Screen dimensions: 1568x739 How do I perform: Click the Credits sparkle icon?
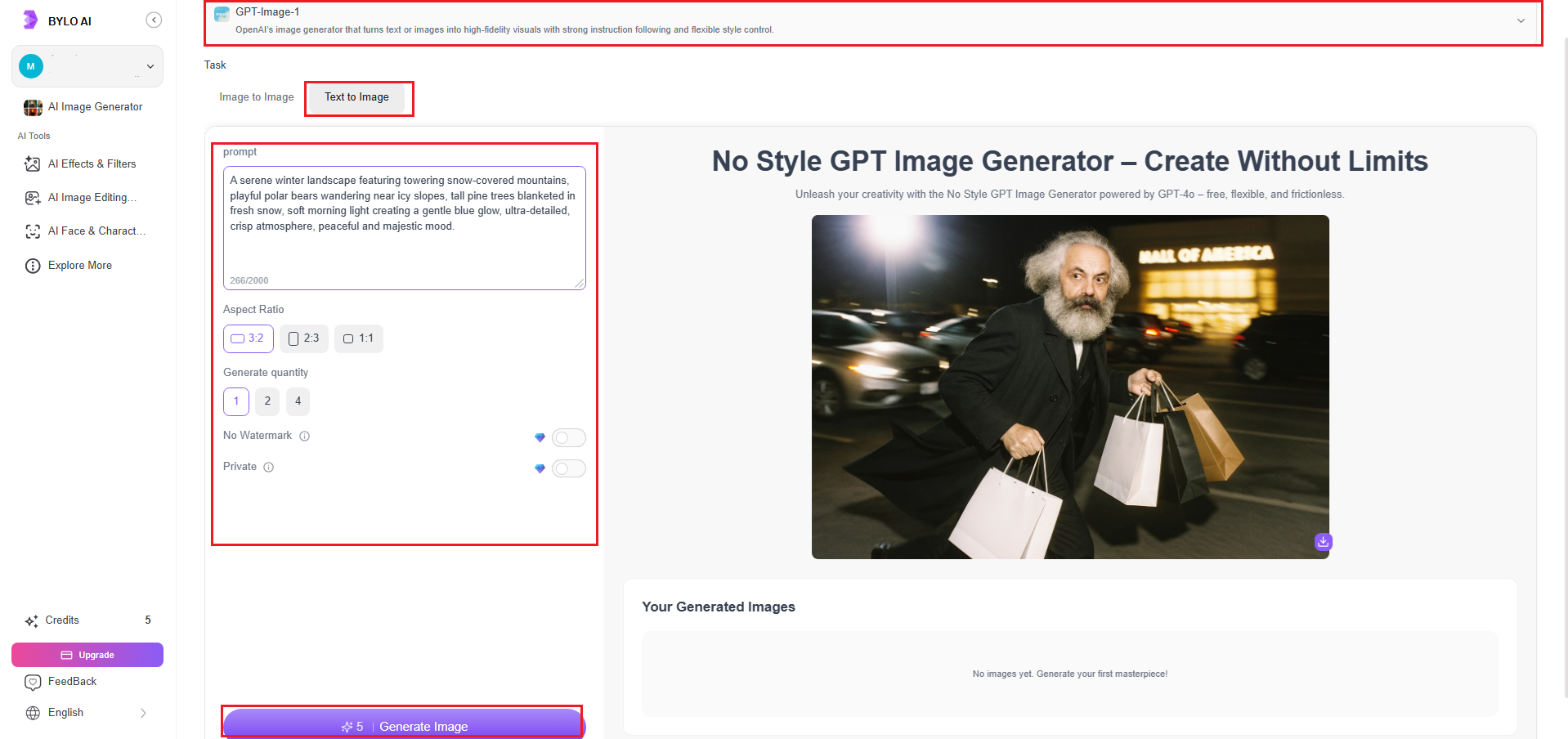pyautogui.click(x=31, y=620)
